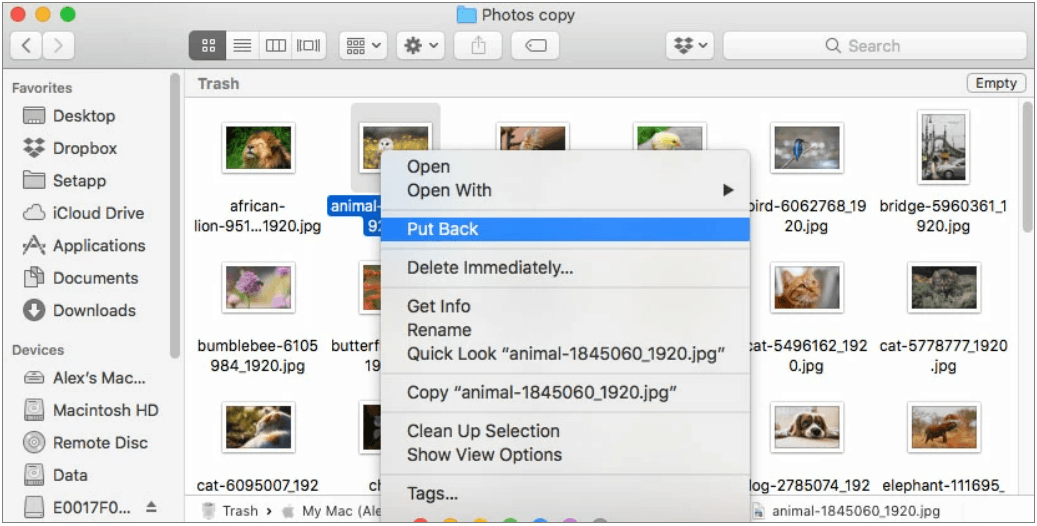Click the Edit Tags toolbar button
1037x526 pixels.
click(x=534, y=46)
